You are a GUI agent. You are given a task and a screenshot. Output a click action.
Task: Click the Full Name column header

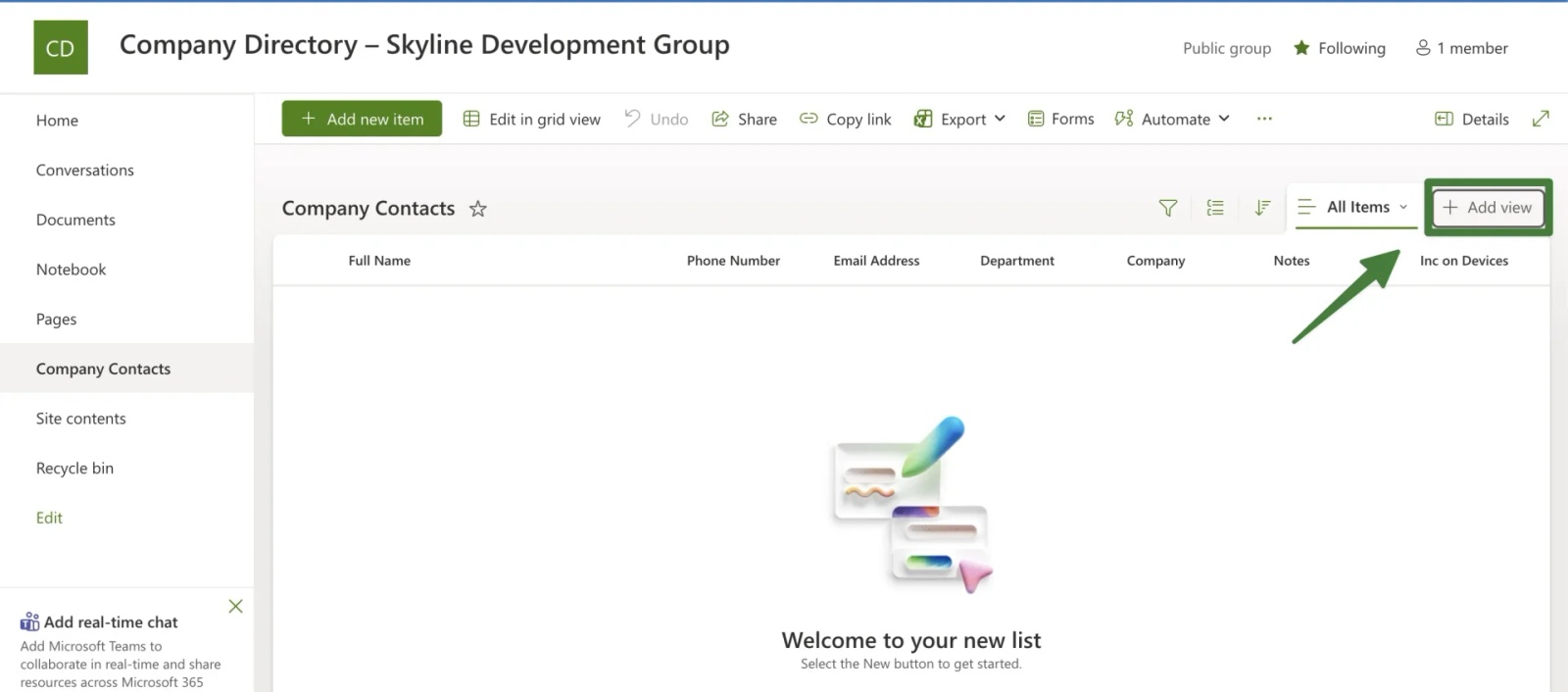(379, 261)
